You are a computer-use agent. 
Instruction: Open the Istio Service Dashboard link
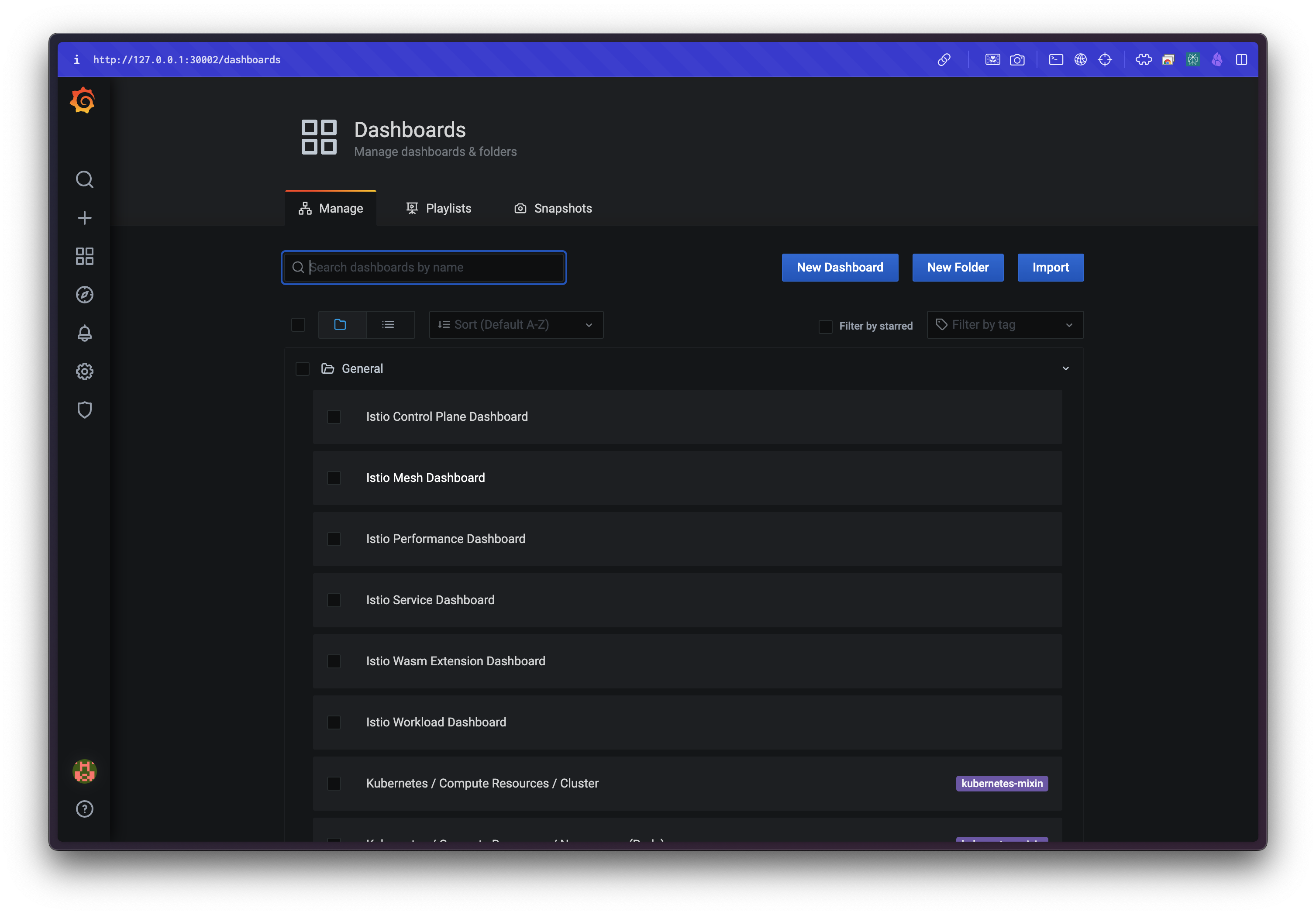430,600
